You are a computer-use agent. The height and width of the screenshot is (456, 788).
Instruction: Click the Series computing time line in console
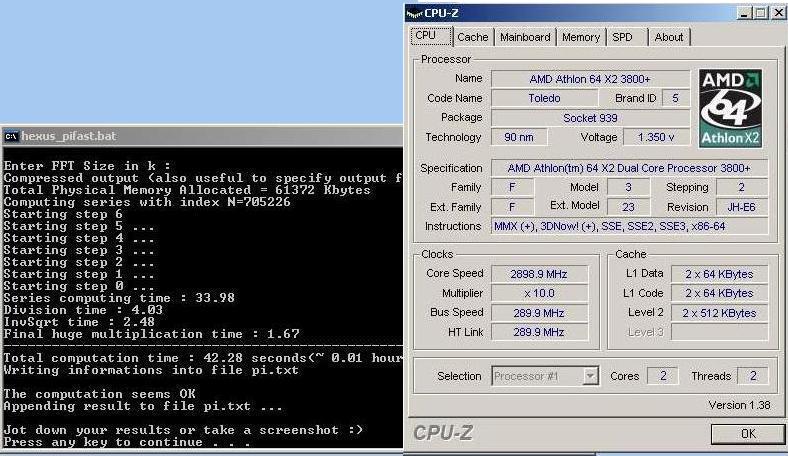tap(119, 298)
